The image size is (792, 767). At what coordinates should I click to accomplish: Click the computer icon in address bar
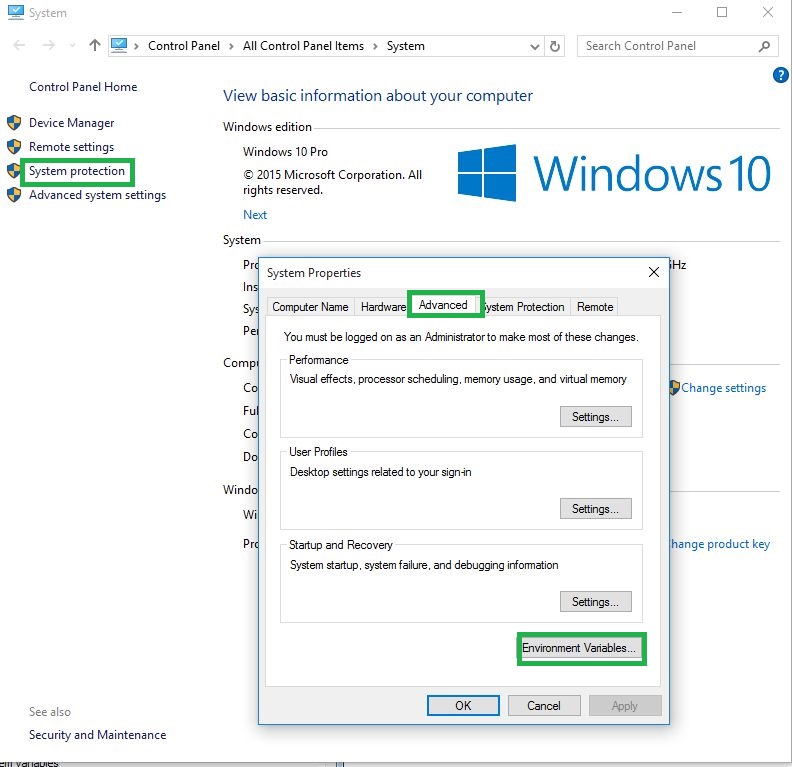pos(119,45)
